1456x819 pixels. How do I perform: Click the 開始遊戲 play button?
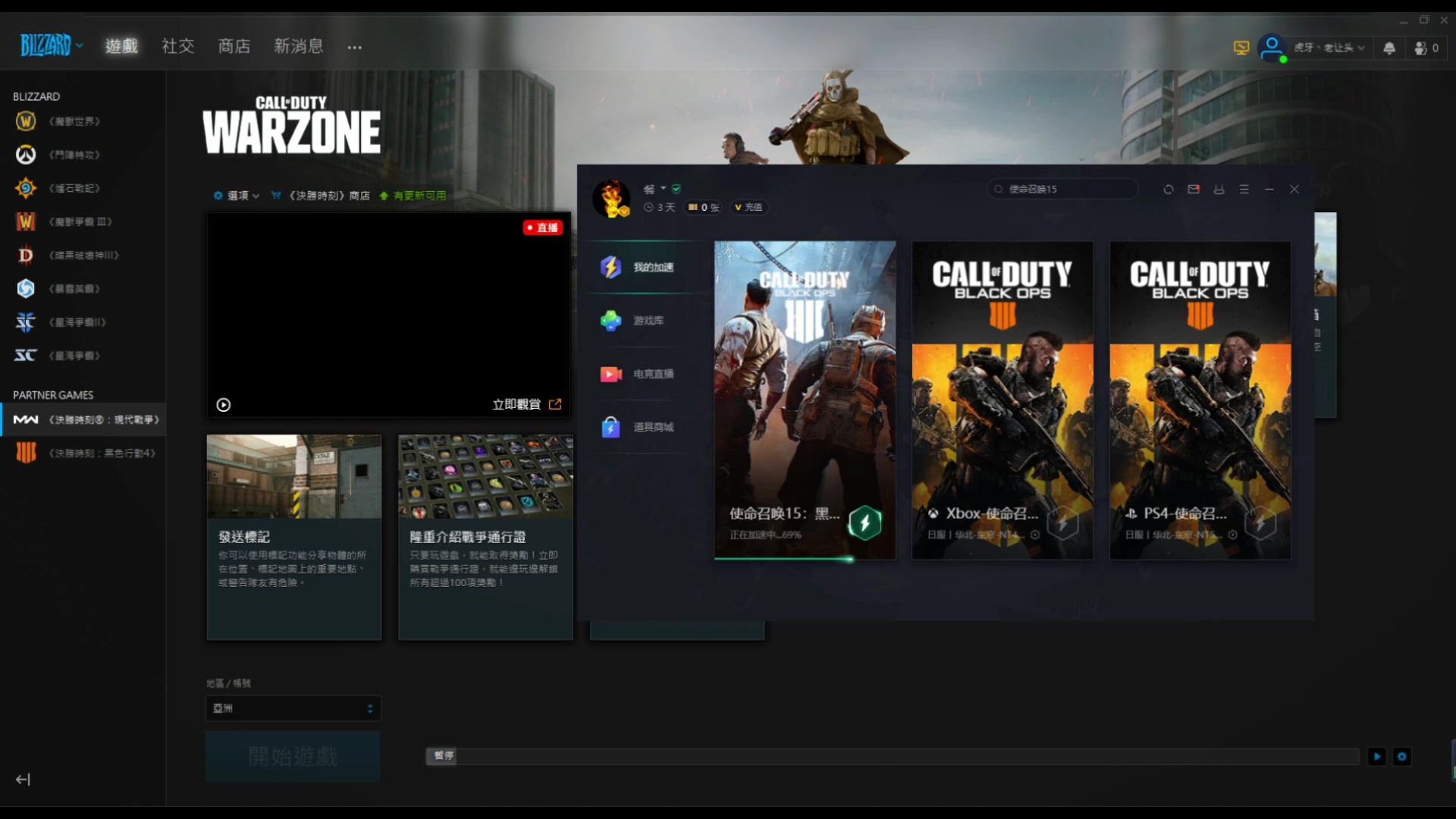pos(293,756)
